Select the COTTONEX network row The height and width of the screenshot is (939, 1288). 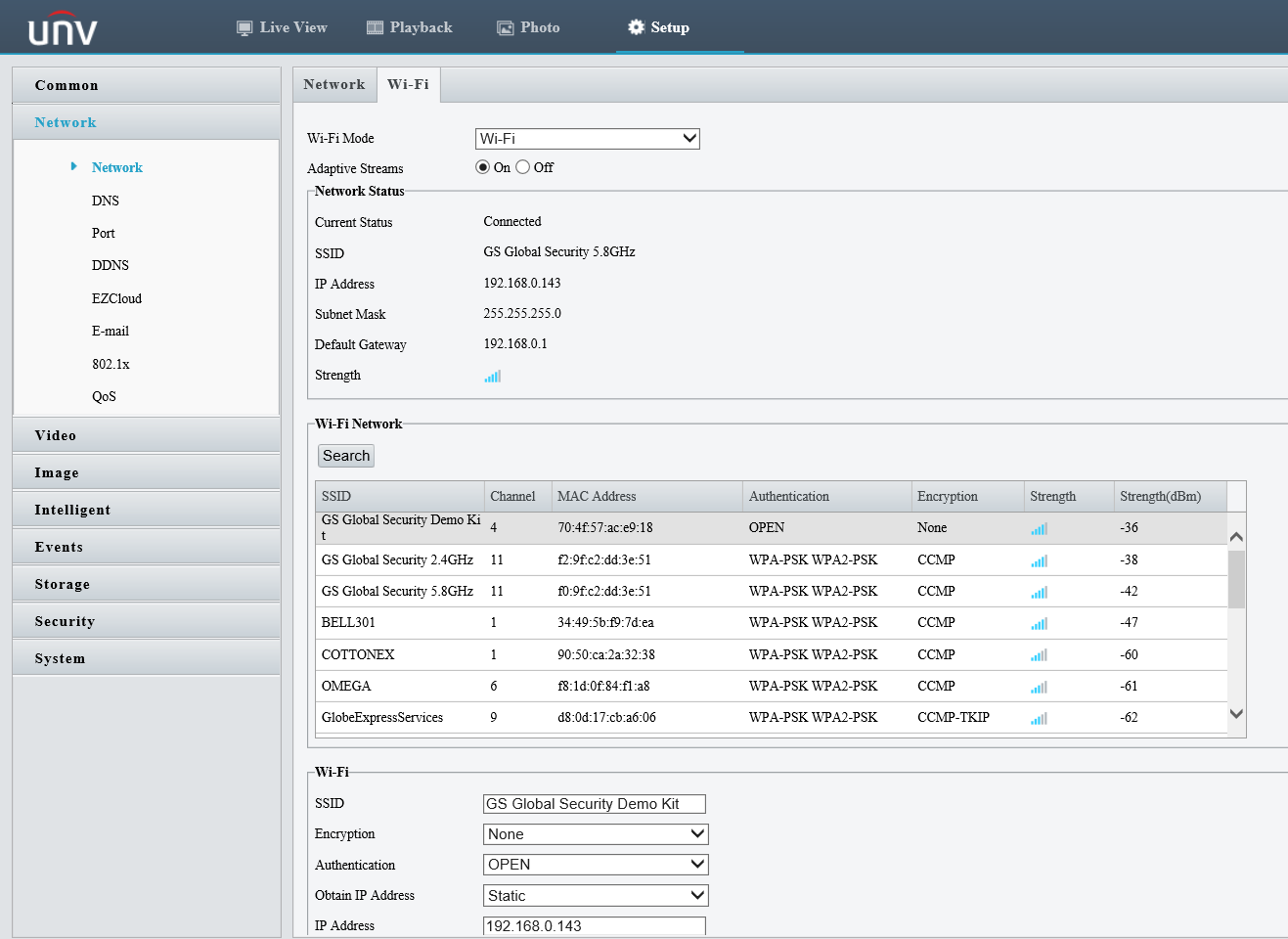[x=772, y=655]
